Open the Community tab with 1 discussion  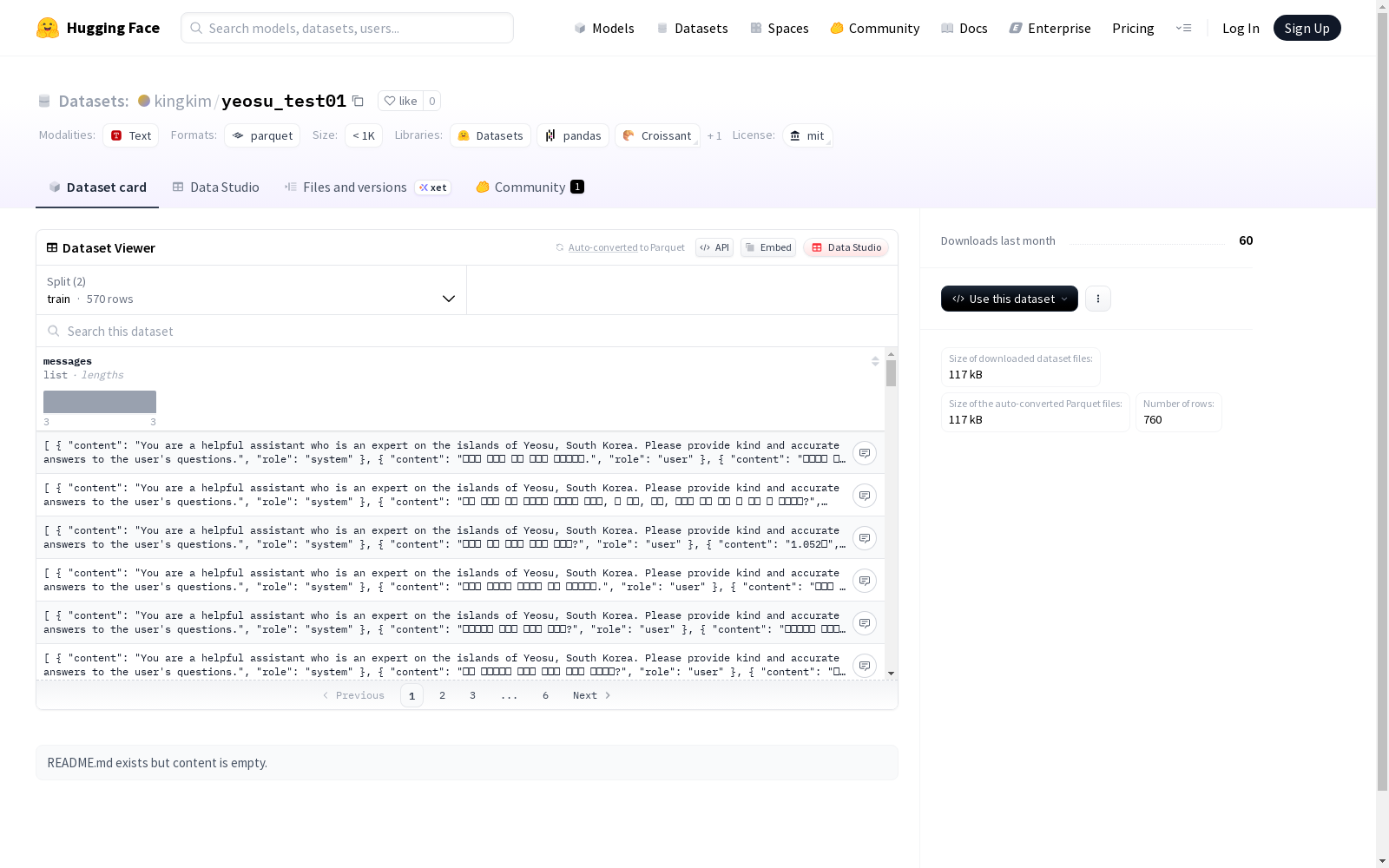pos(530,187)
